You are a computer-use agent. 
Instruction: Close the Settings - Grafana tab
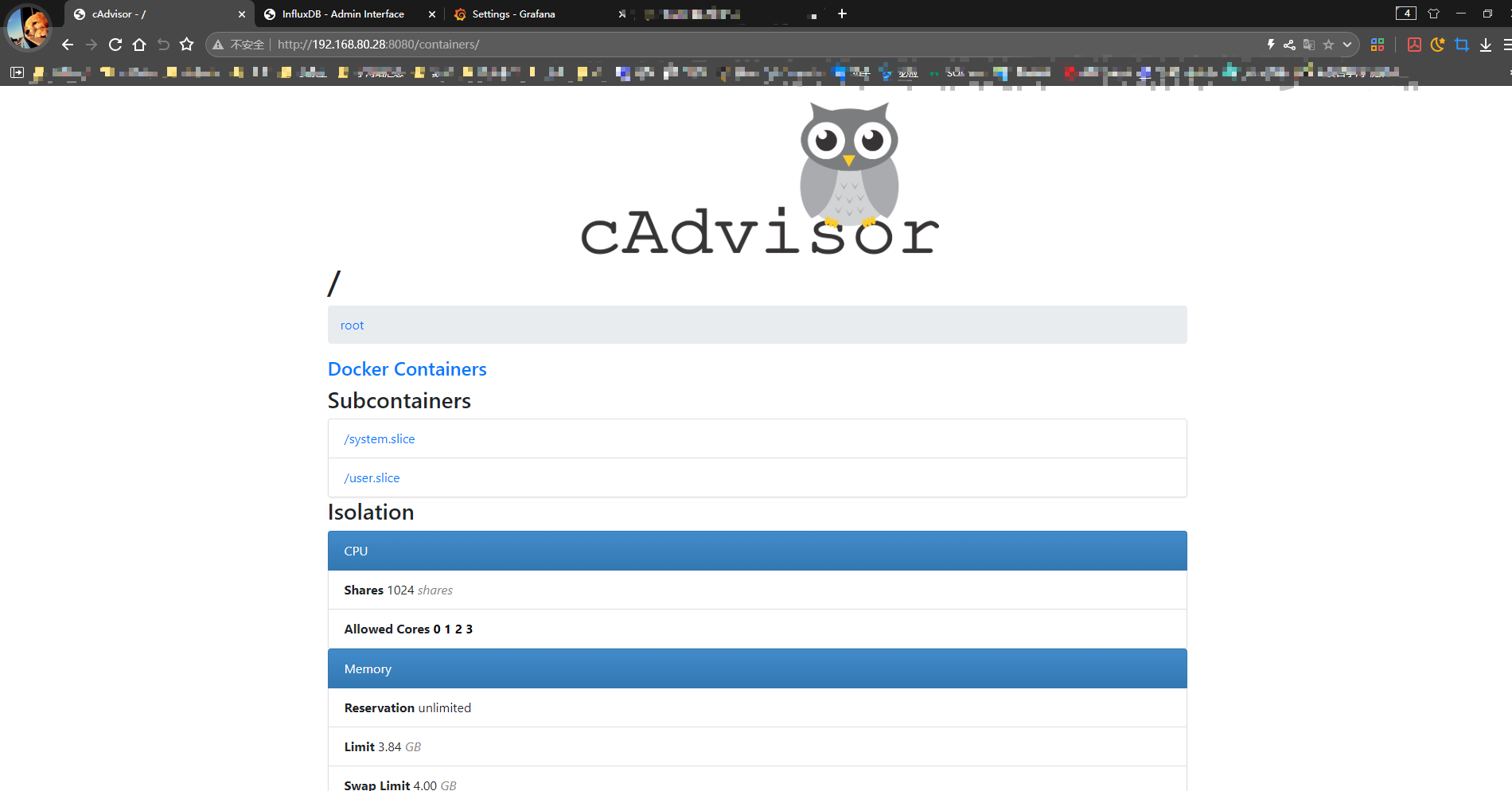622,14
